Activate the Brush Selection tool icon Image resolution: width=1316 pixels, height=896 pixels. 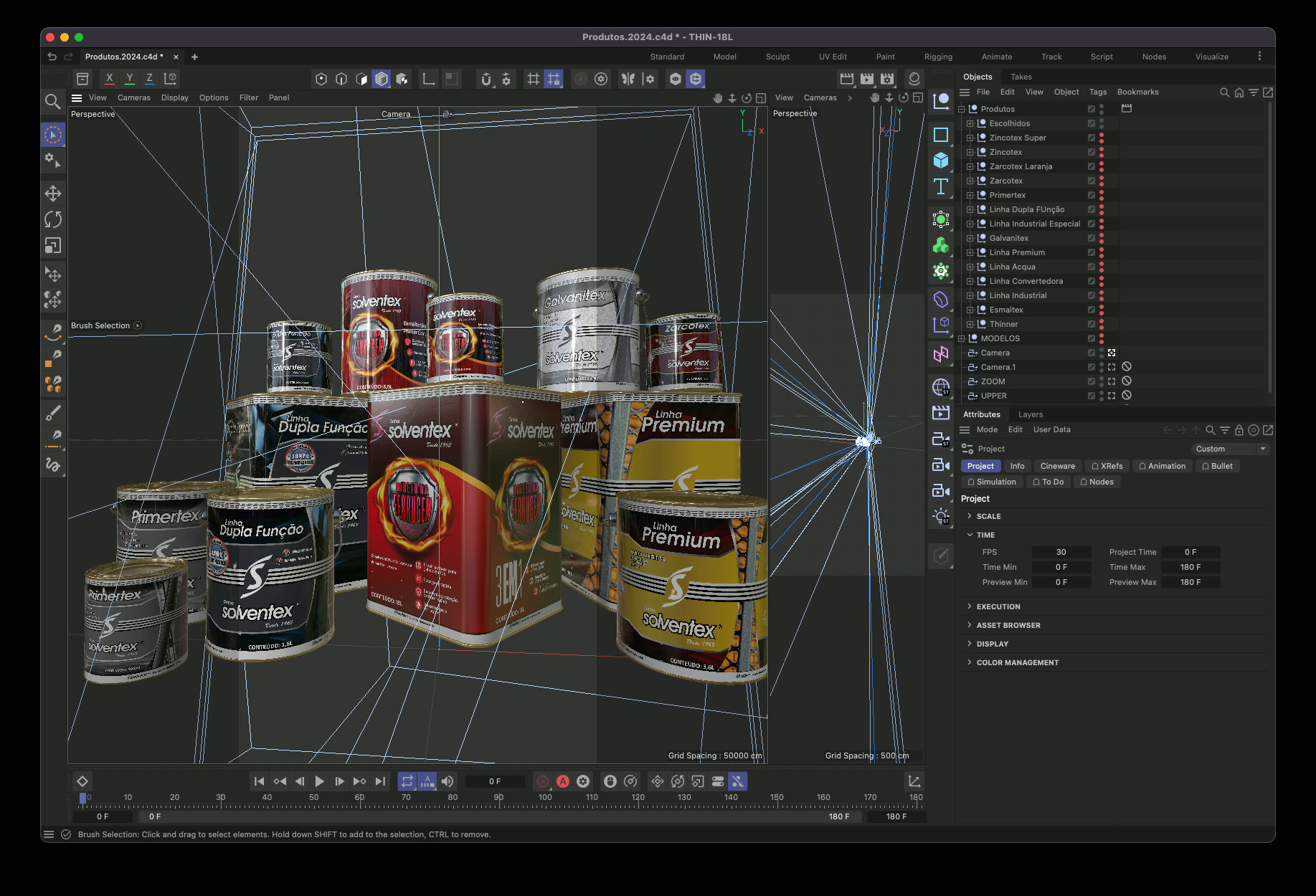pos(53,135)
